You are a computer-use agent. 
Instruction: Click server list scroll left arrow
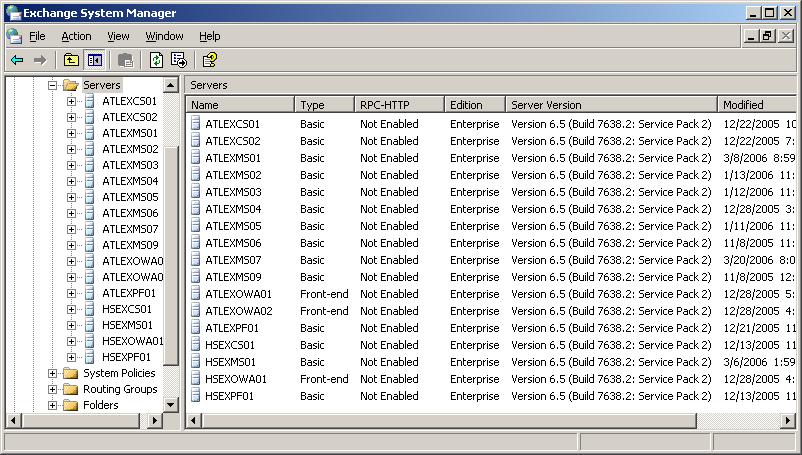tap(193, 421)
